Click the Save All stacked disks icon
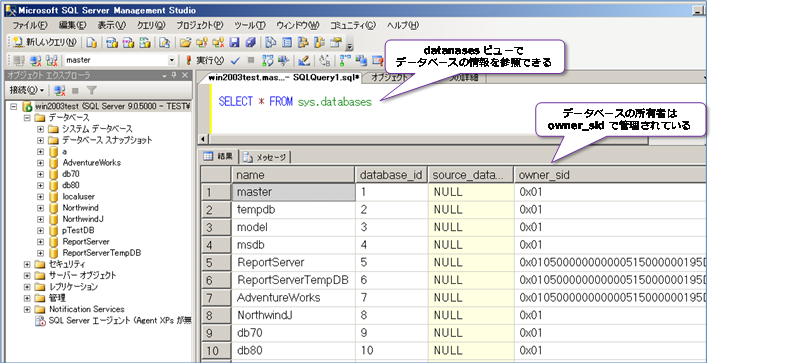Screen dimensions: 800x364 pyautogui.click(x=250, y=42)
